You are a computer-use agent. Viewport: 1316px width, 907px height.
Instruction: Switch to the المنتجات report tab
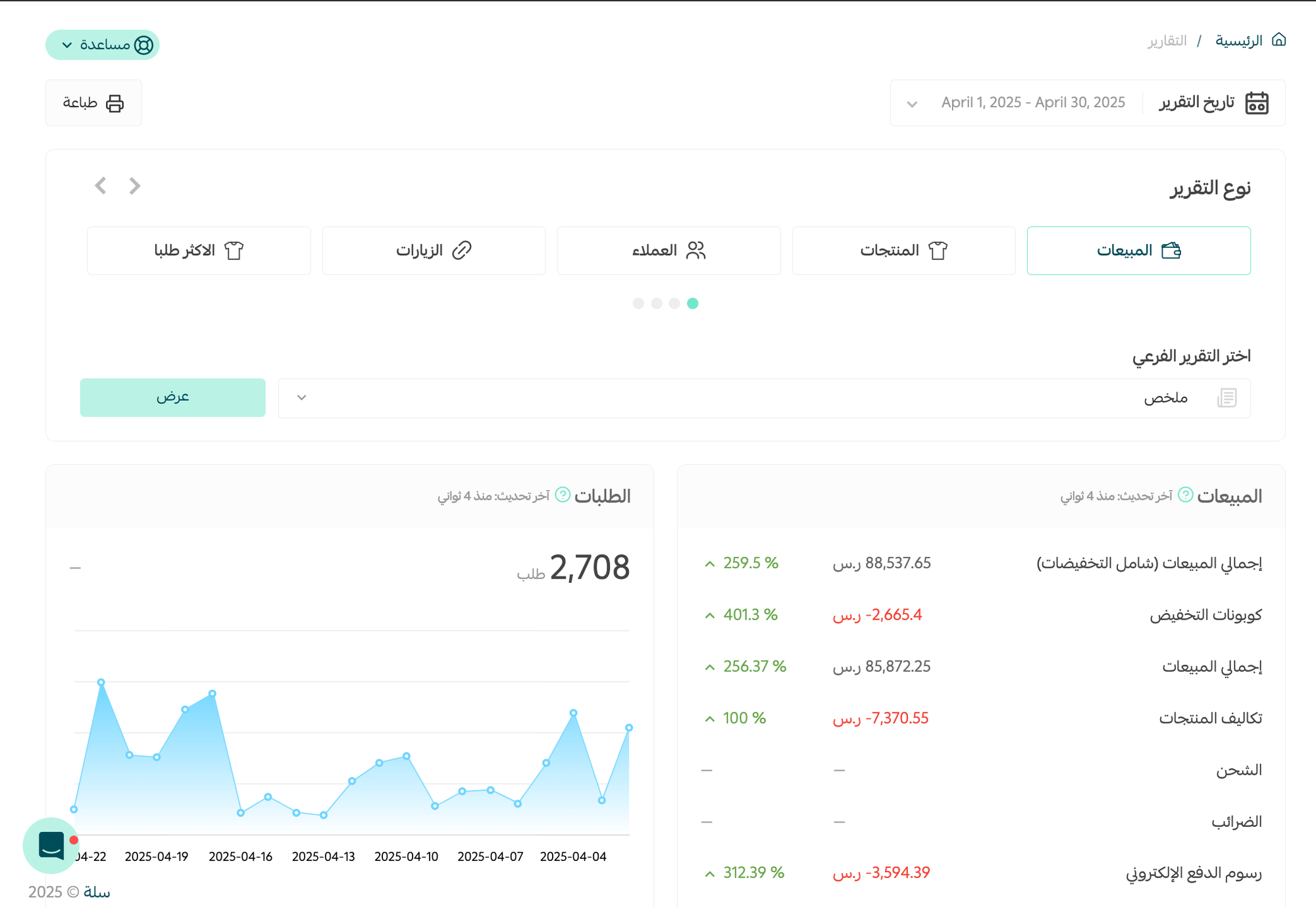903,251
